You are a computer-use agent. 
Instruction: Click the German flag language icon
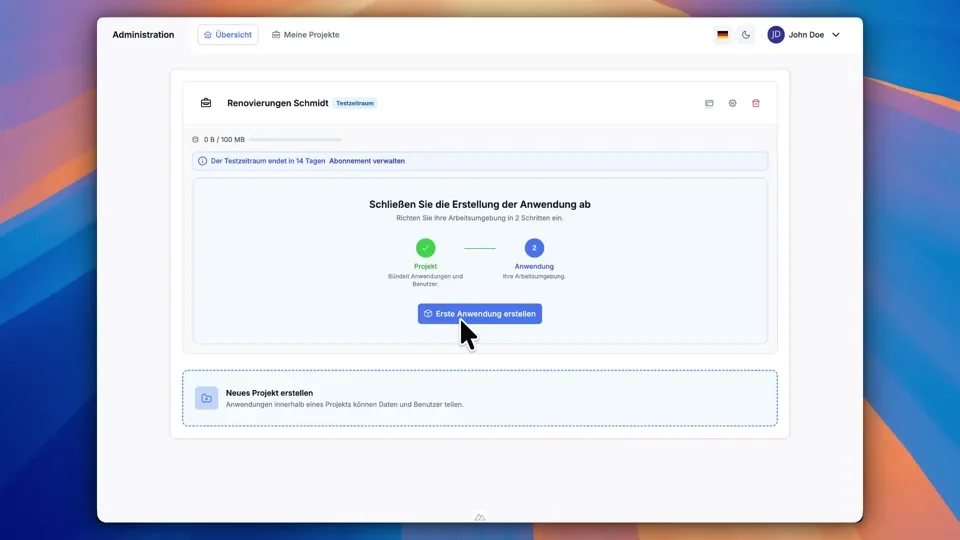click(722, 35)
